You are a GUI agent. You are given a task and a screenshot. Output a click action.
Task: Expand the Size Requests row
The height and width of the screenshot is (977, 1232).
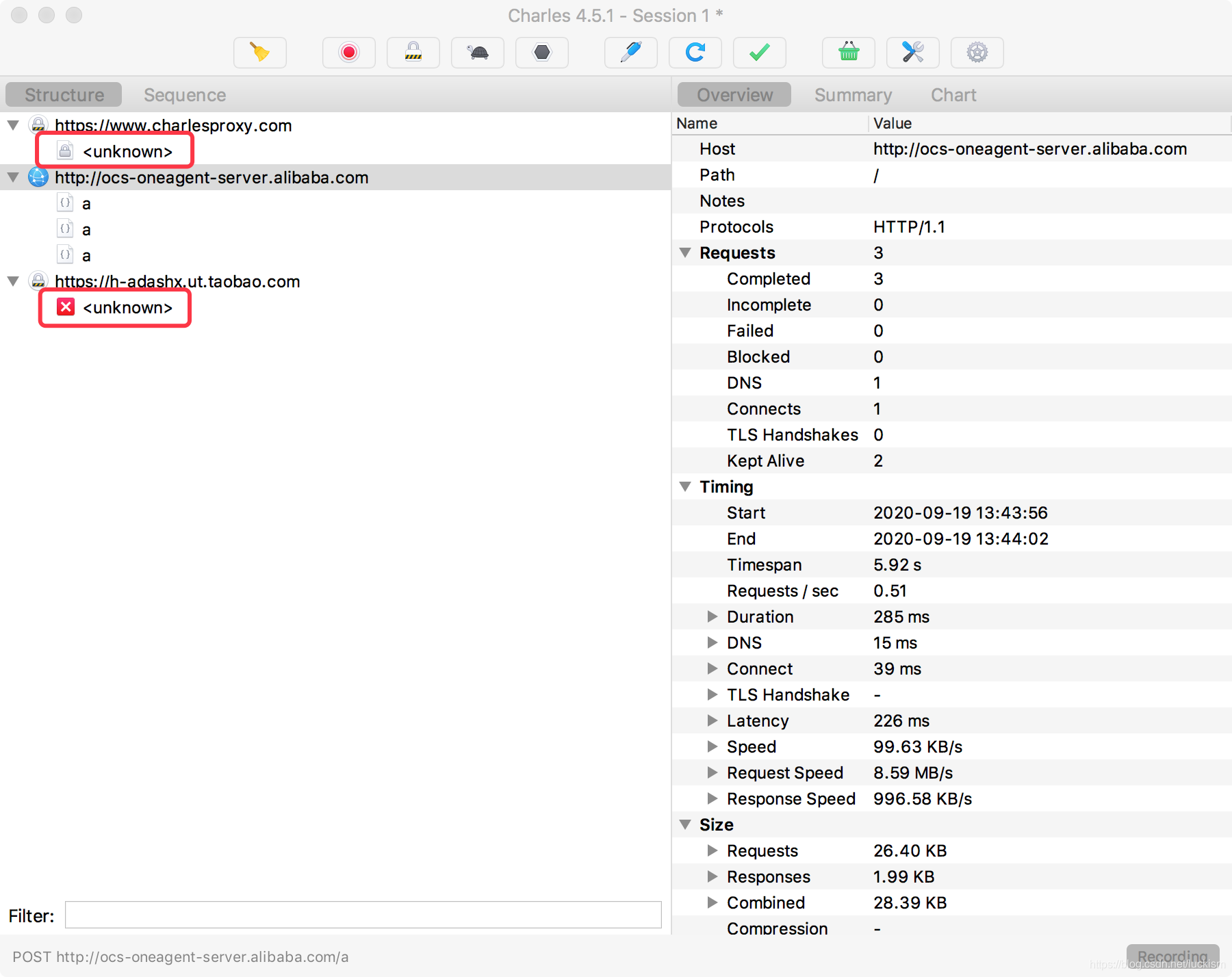point(713,850)
